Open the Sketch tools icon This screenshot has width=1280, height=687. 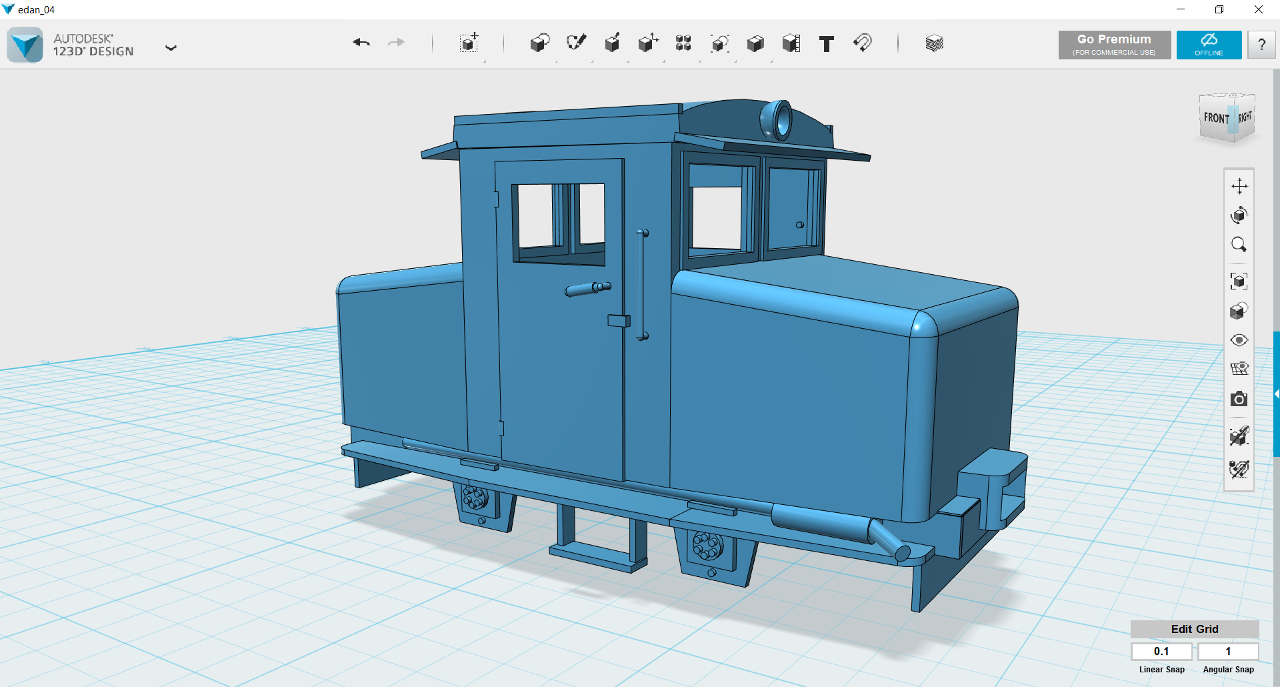click(x=576, y=43)
